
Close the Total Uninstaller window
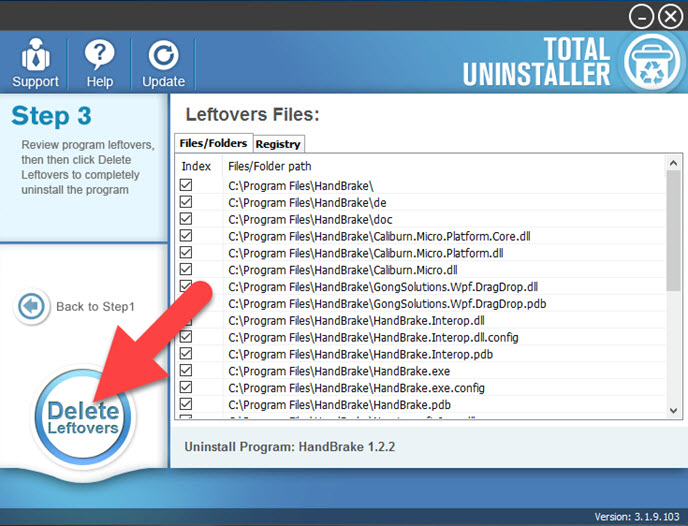(x=670, y=17)
